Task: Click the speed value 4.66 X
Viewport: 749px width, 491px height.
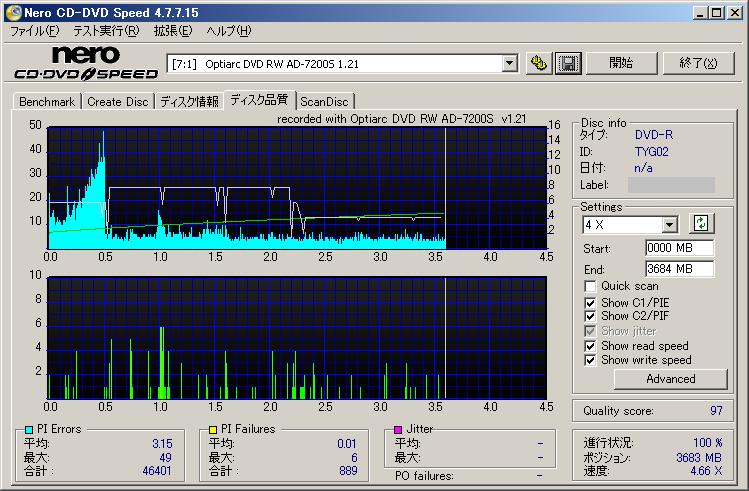Action: tap(706, 471)
